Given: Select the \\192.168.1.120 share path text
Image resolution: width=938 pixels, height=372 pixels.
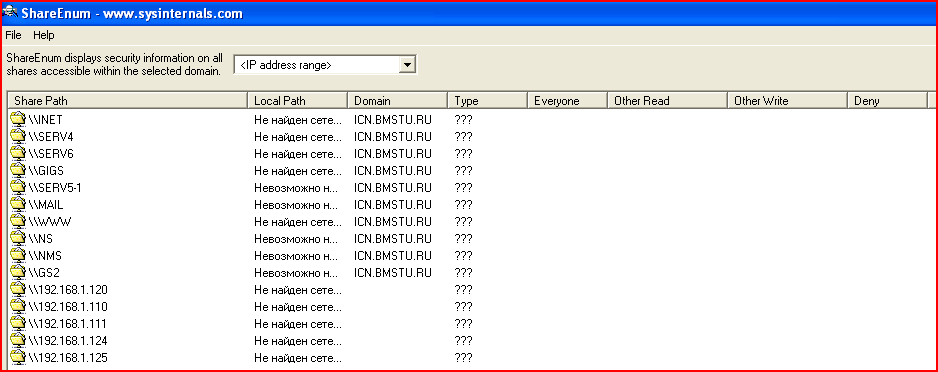Looking at the screenshot, I should coord(68,290).
